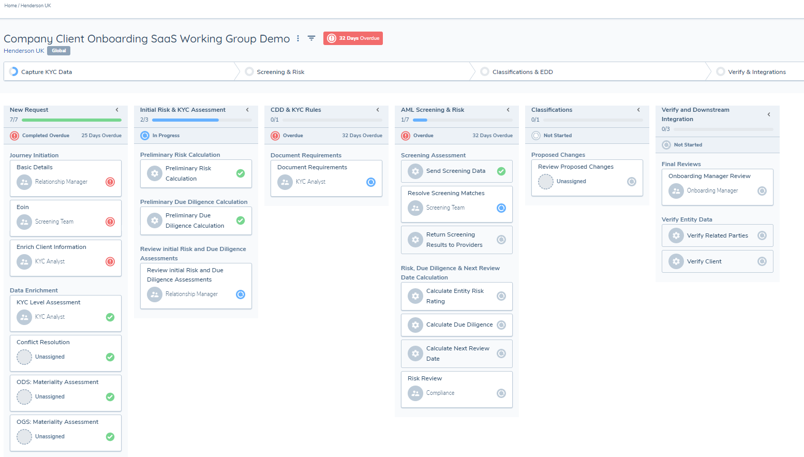This screenshot has height=457, width=804.
Task: Collapse the CDD & KYC Rules column
Action: [x=378, y=110]
